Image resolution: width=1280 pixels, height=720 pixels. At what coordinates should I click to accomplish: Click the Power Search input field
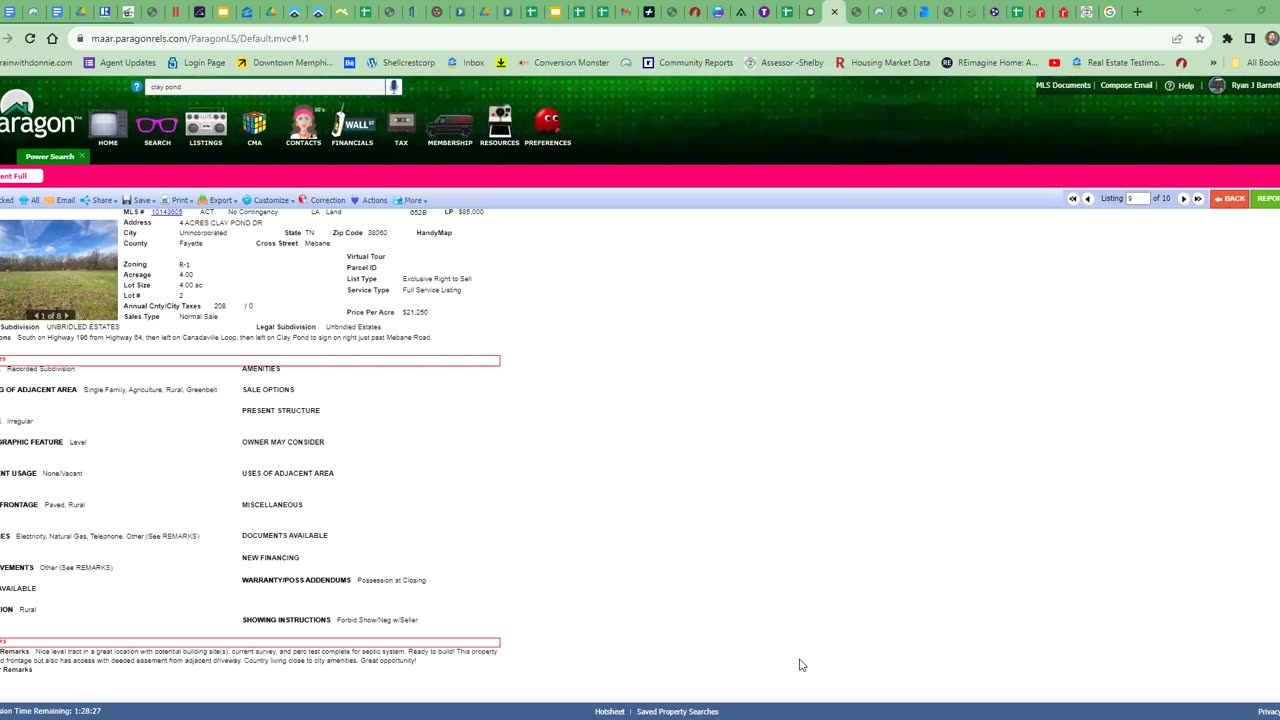[x=266, y=87]
